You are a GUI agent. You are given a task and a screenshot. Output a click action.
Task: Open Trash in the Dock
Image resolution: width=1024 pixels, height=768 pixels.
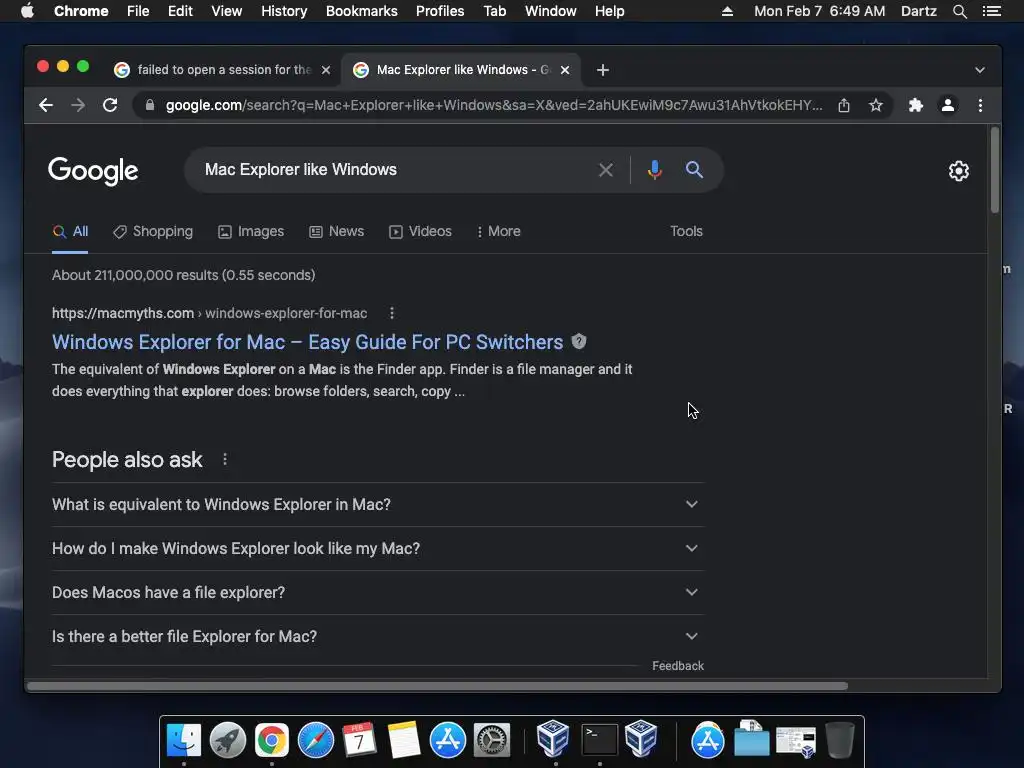point(840,740)
